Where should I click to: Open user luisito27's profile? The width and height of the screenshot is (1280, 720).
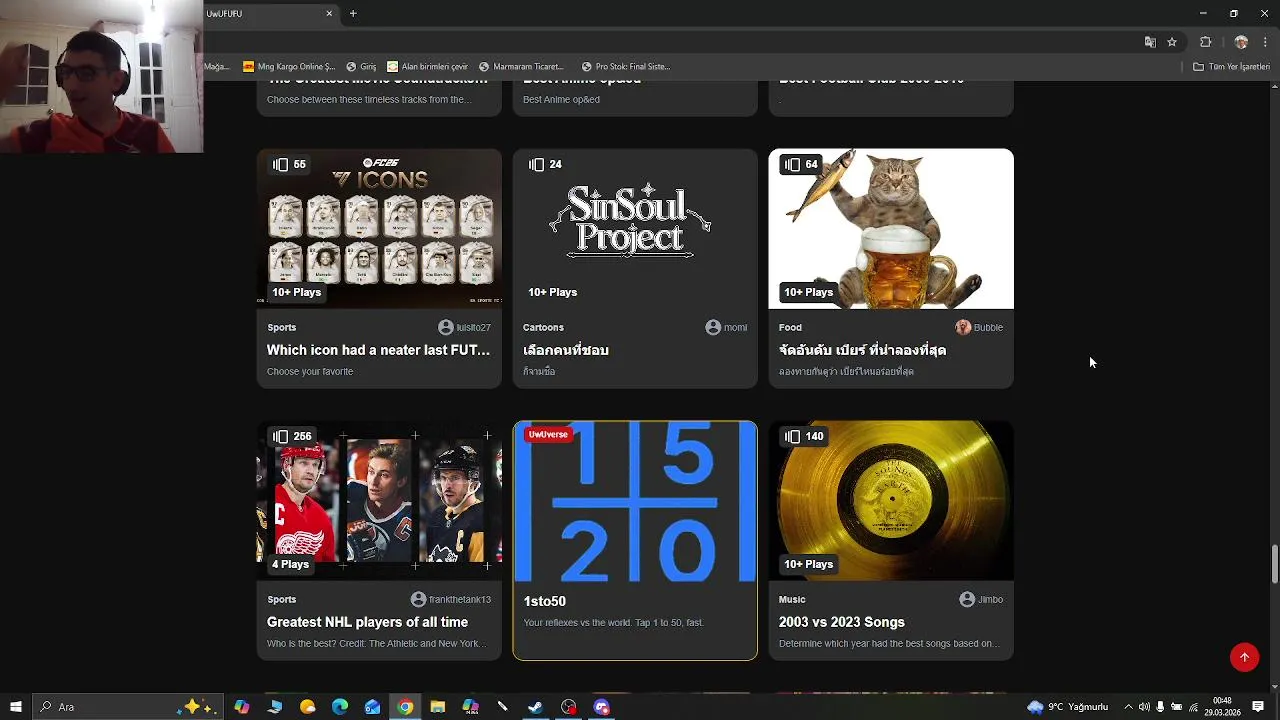click(464, 327)
